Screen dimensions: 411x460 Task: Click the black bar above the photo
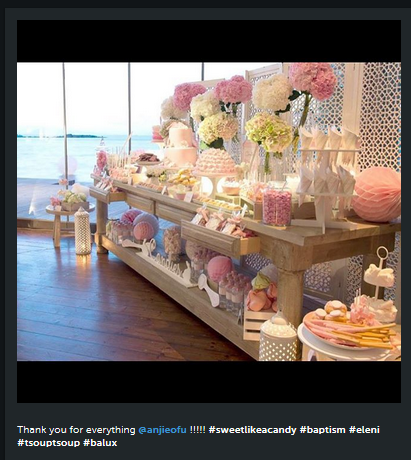coord(209,41)
